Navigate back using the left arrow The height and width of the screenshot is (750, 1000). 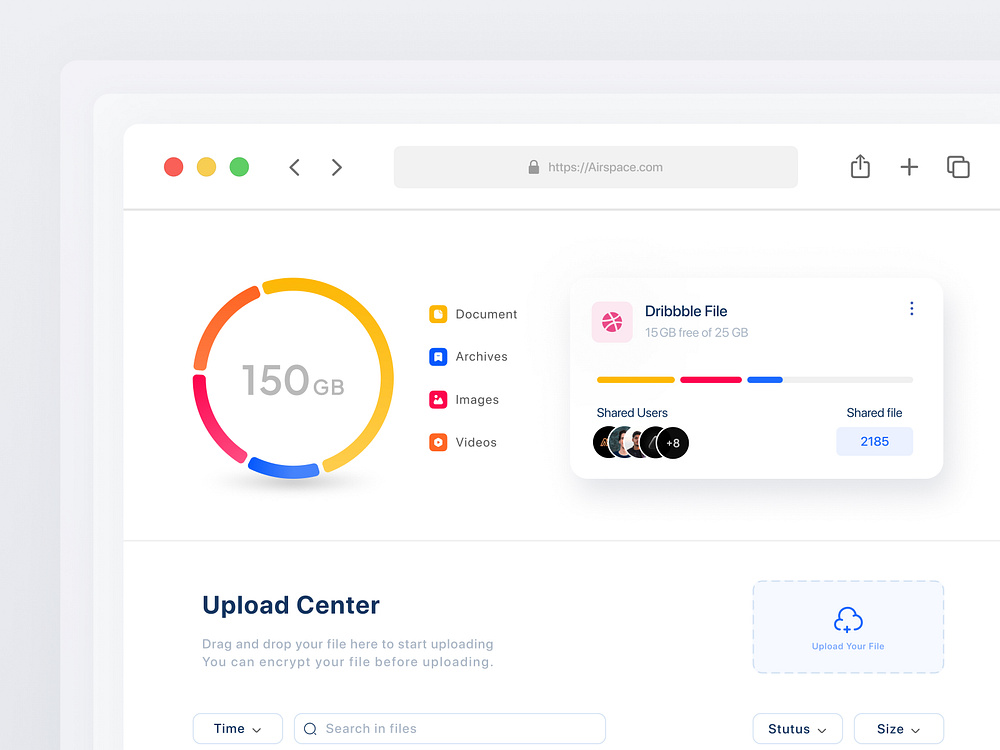294,167
